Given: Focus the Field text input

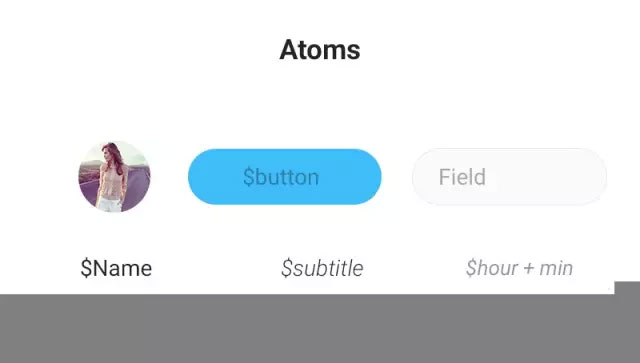Looking at the screenshot, I should pyautogui.click(x=509, y=176).
